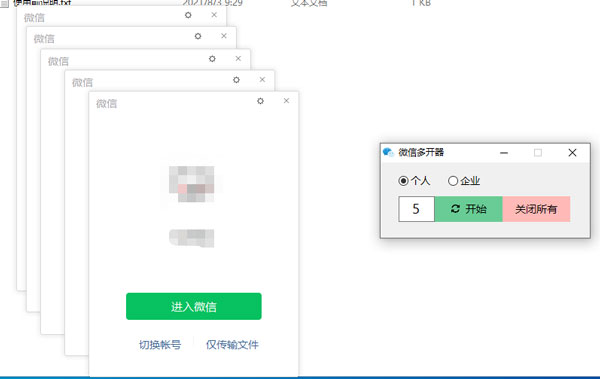Screen dimensions: 600x379
Task: Click the 切换帐号 link
Action: click(160, 345)
